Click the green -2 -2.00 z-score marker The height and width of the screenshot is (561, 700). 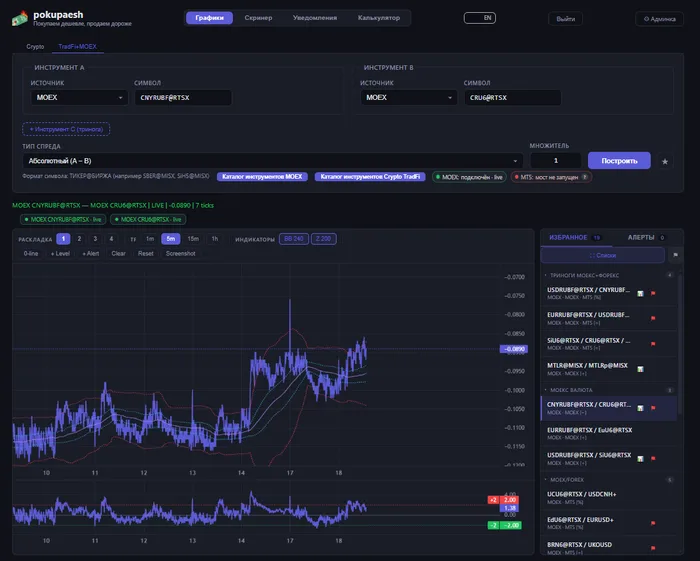(504, 525)
